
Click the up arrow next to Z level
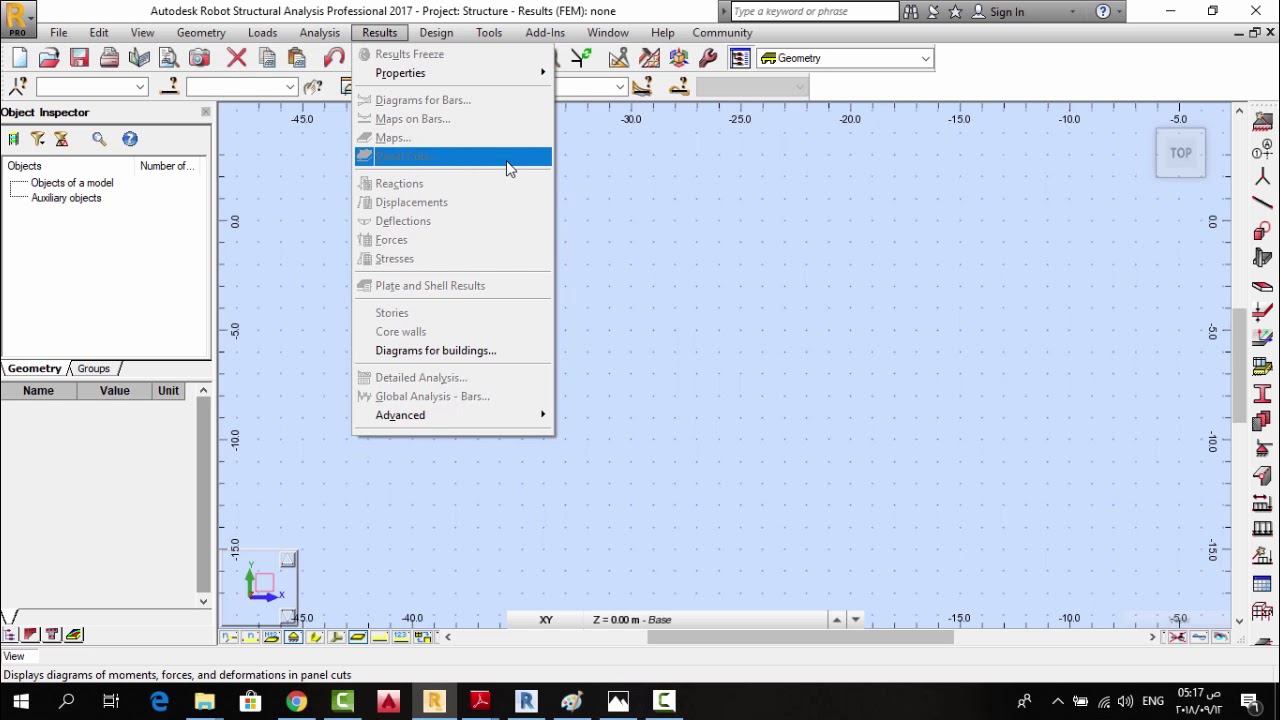(x=836, y=620)
